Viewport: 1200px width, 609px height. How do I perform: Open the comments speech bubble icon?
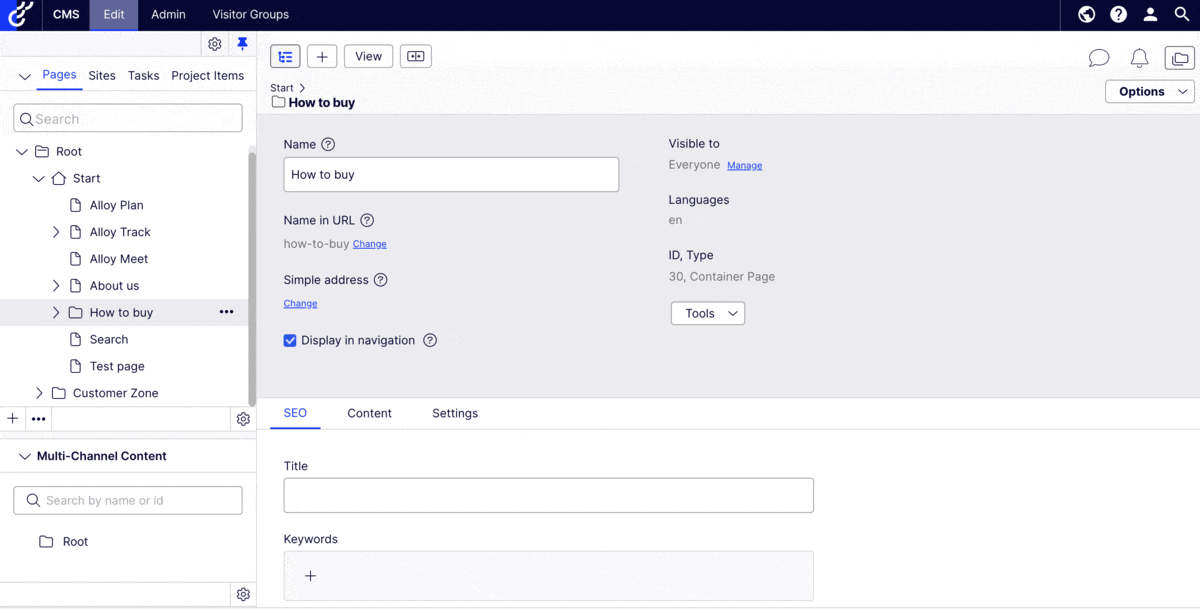point(1099,58)
